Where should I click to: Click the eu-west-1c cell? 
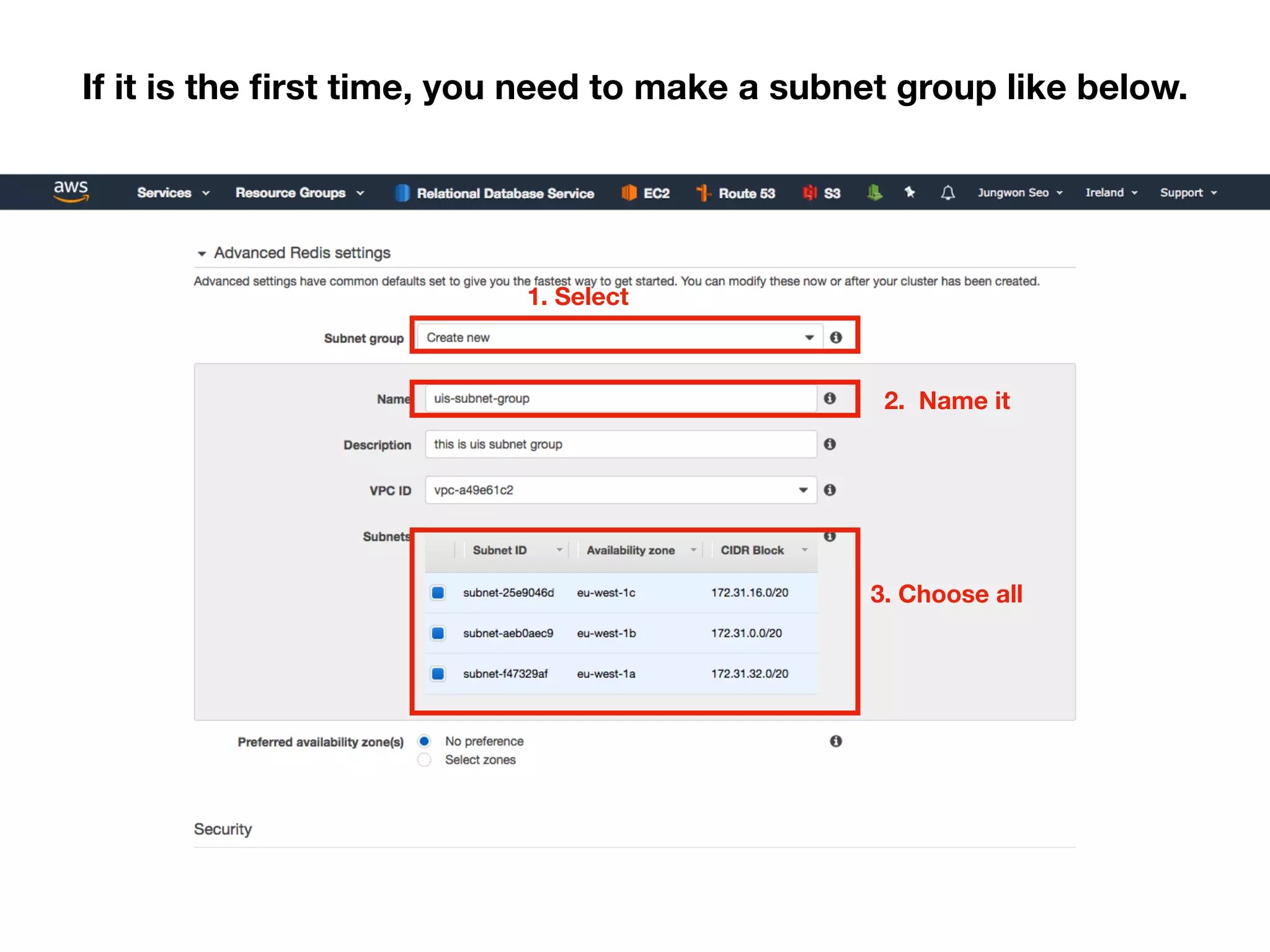click(x=606, y=593)
